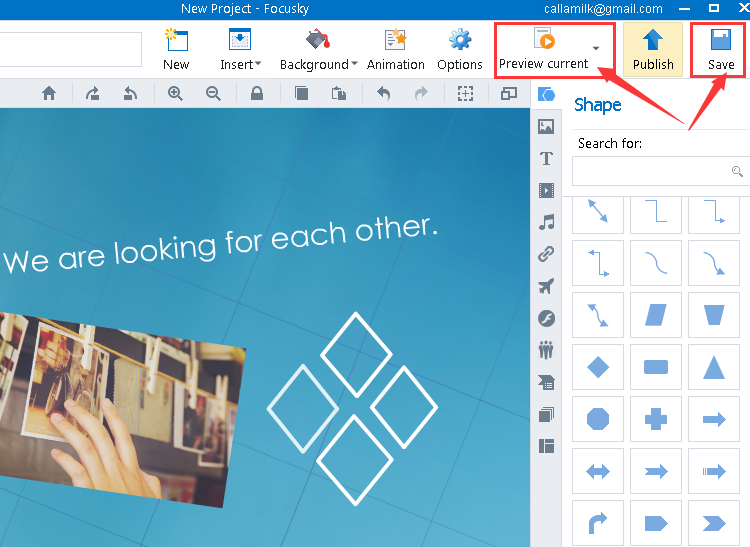Click the Paste icon
This screenshot has width=750, height=547.
[339, 93]
